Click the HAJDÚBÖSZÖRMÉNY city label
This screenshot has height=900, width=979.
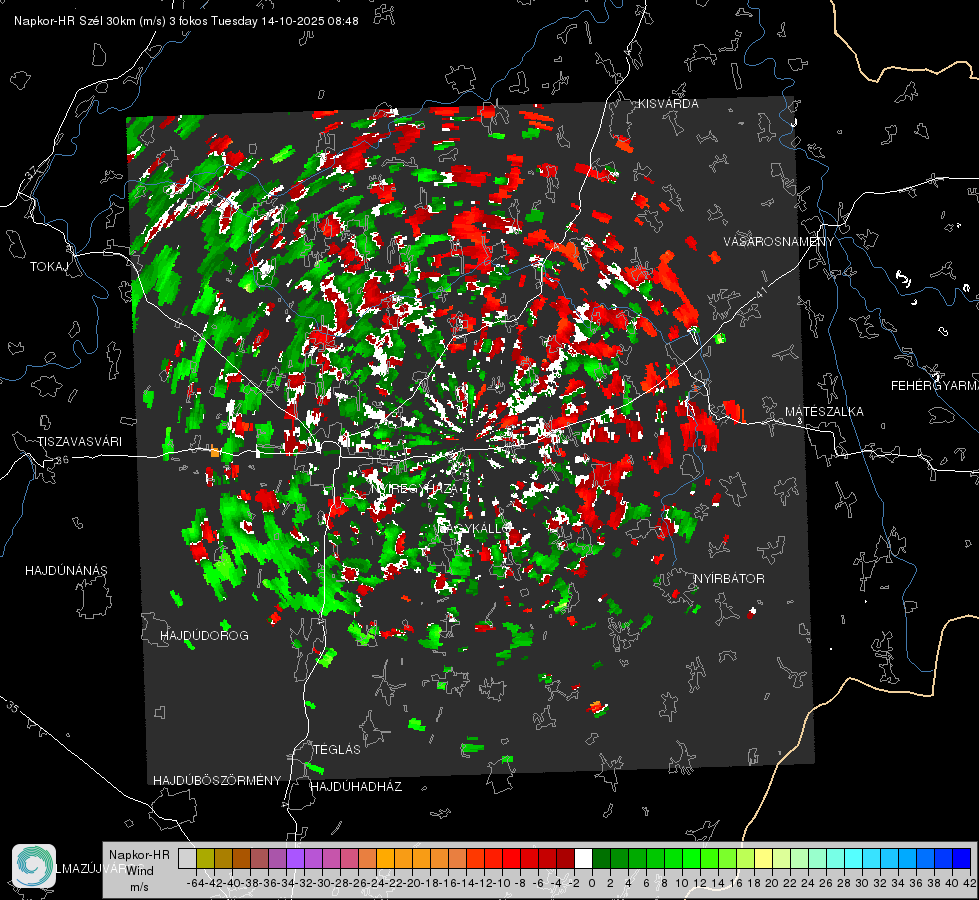click(217, 780)
